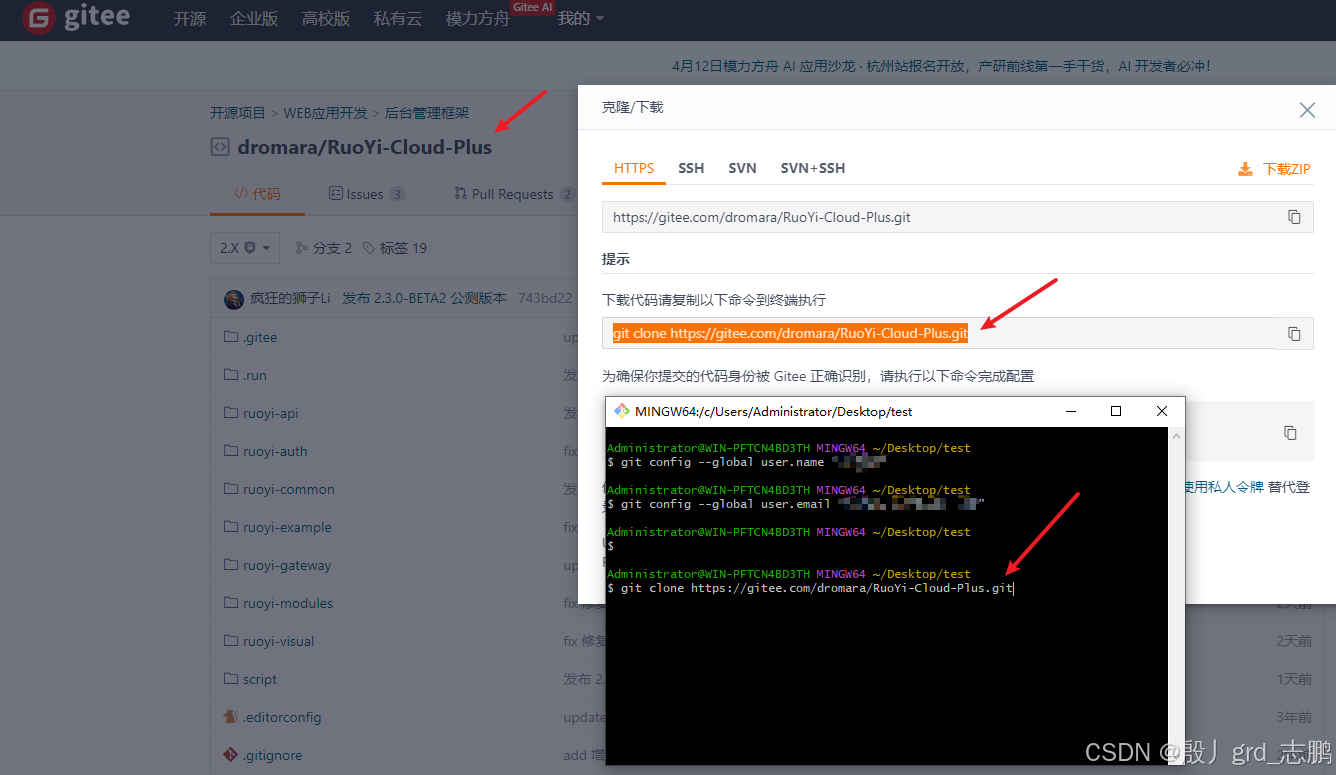Open commit hash 743bd22
This screenshot has height=775, width=1336.
pyautogui.click(x=545, y=298)
